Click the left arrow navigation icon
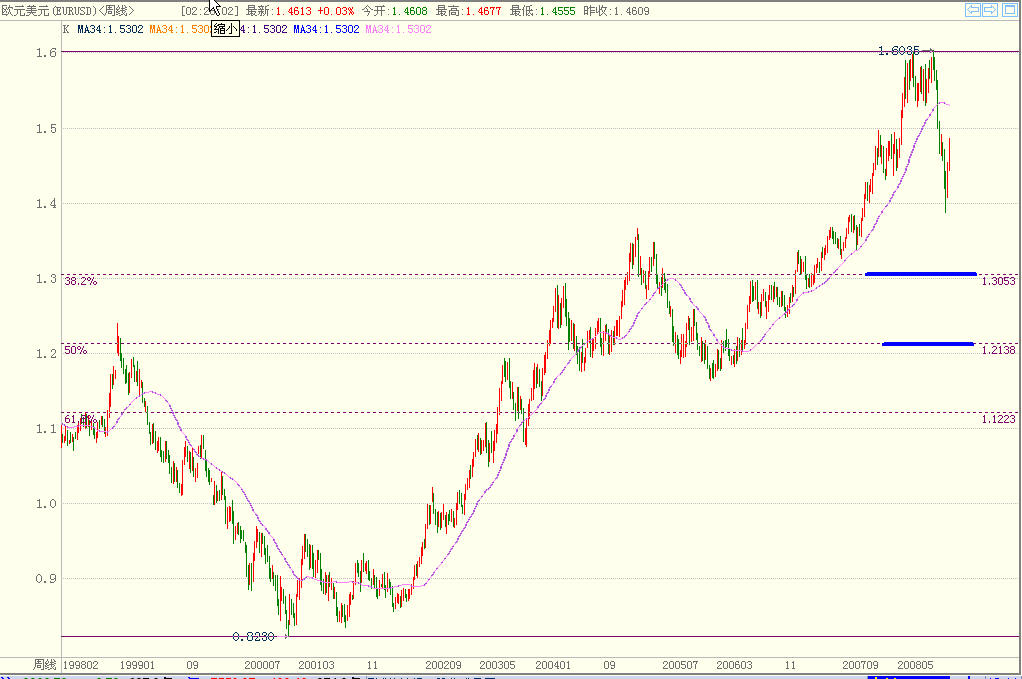Image resolution: width=1022 pixels, height=679 pixels. pyautogui.click(x=972, y=10)
